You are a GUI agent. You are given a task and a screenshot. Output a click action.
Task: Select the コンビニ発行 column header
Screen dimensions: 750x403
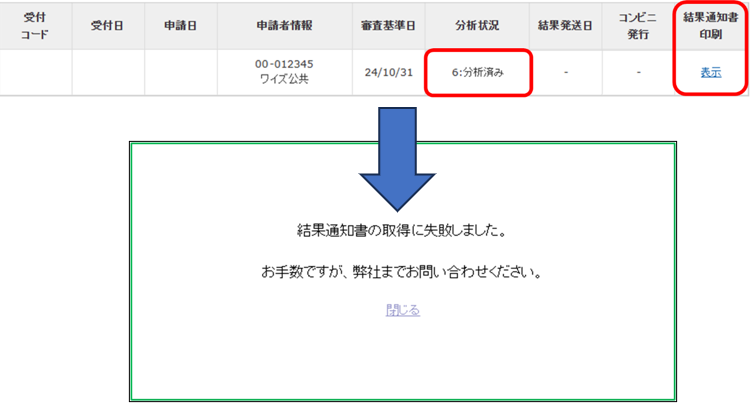(638, 26)
